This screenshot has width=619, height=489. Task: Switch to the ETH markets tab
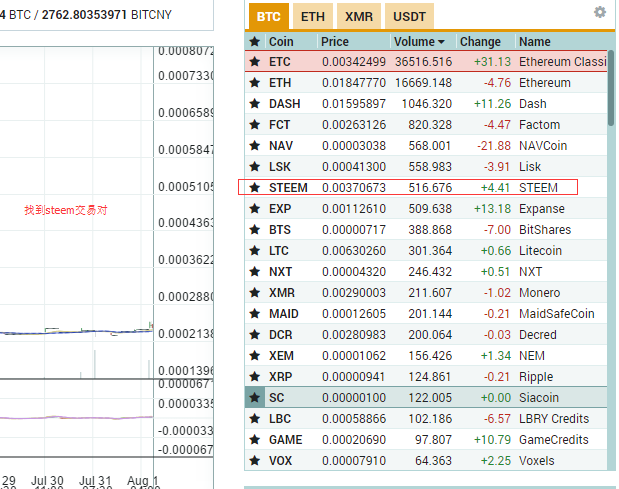coord(313,16)
